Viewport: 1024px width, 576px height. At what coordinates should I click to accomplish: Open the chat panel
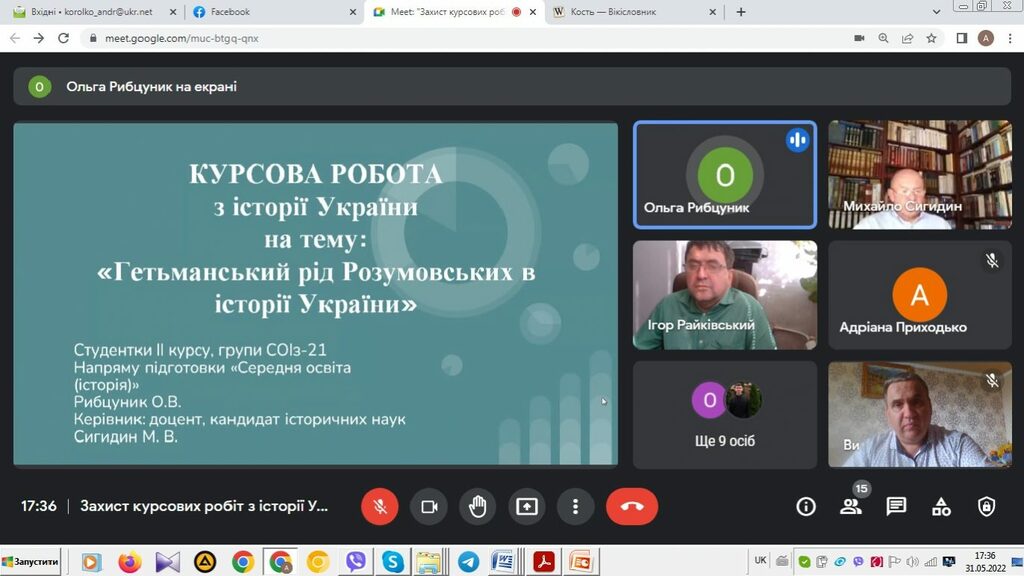pos(896,506)
